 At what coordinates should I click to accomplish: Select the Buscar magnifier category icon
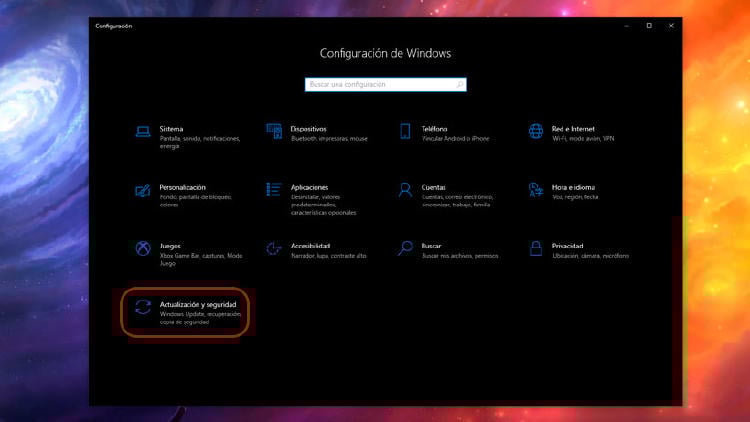pyautogui.click(x=405, y=247)
